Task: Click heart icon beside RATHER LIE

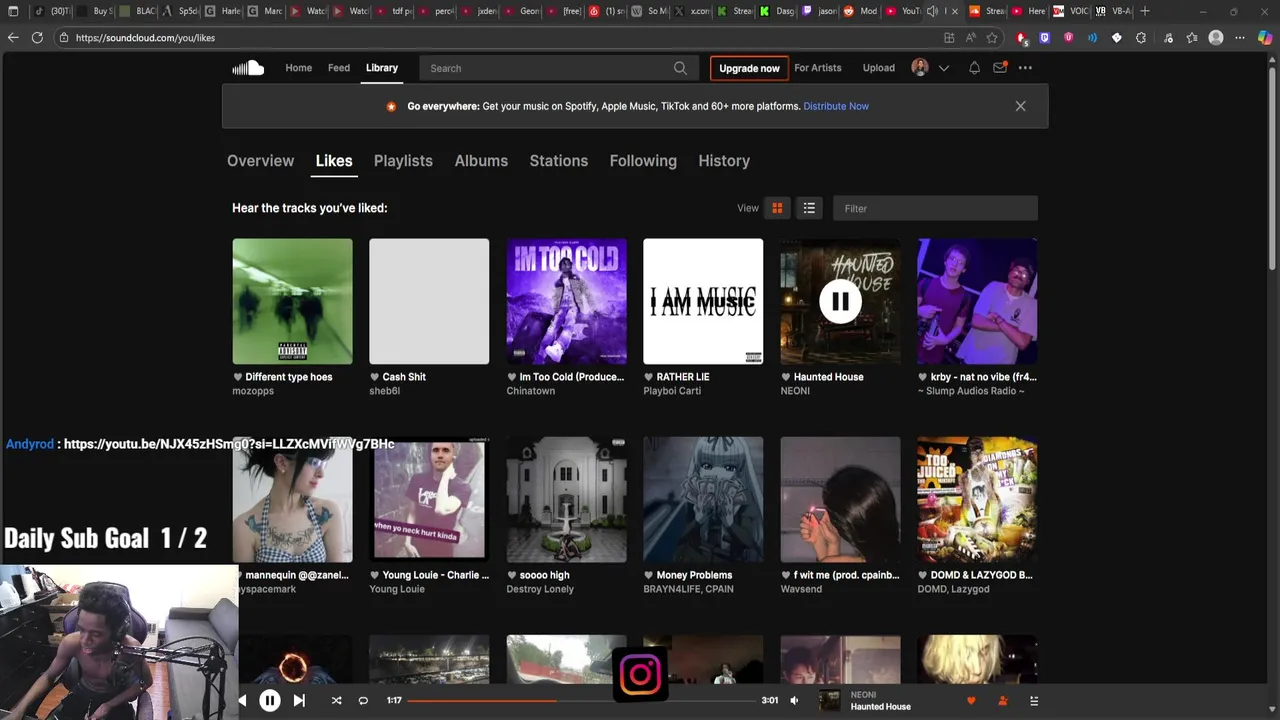Action: (x=649, y=377)
